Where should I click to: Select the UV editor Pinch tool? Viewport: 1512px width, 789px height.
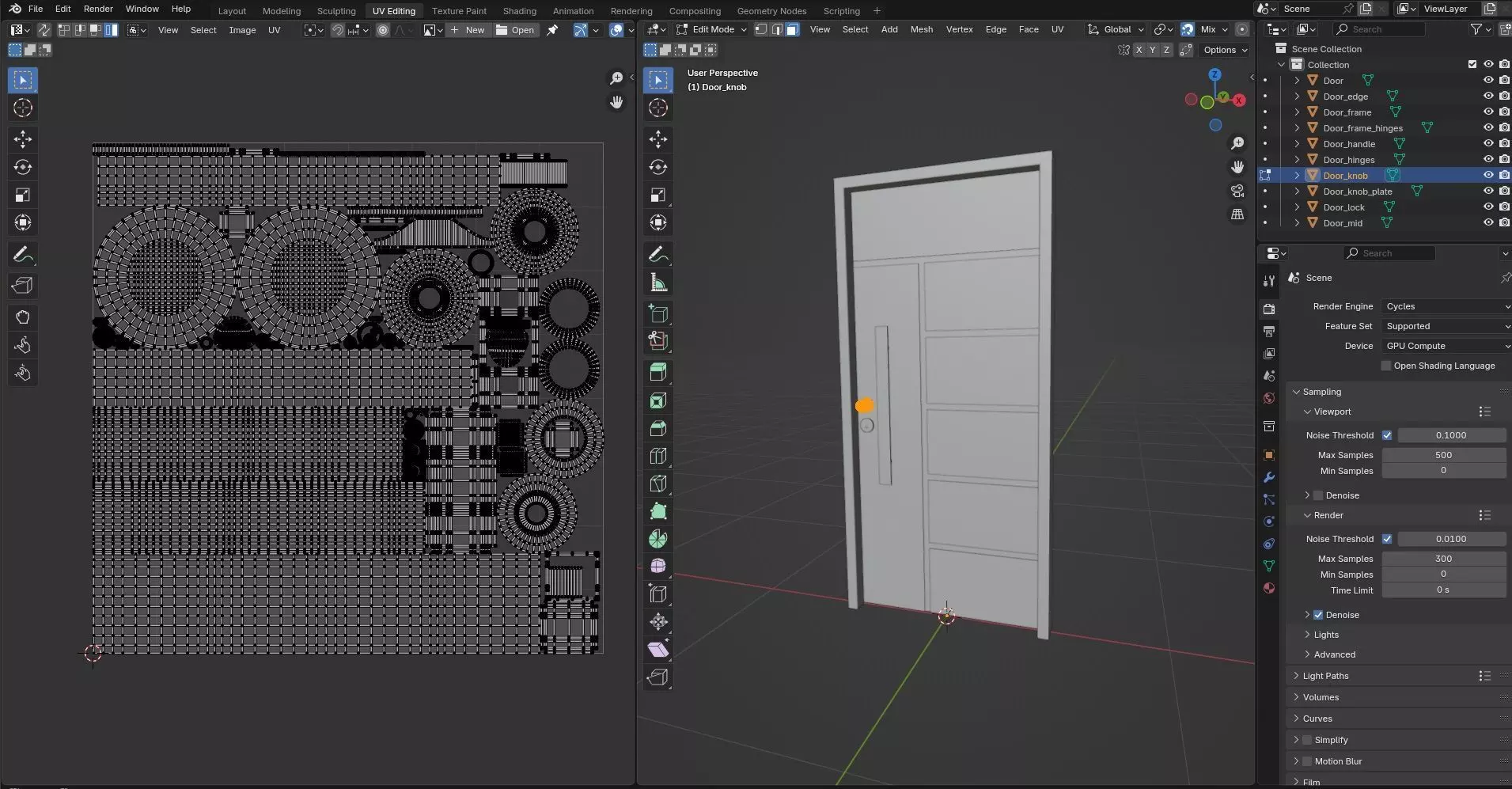[22, 373]
